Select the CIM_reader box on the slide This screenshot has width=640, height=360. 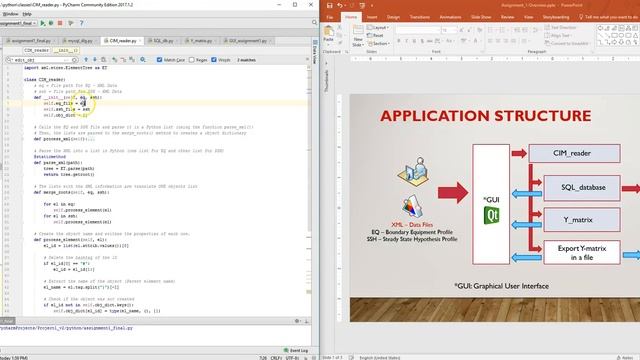[x=574, y=153]
